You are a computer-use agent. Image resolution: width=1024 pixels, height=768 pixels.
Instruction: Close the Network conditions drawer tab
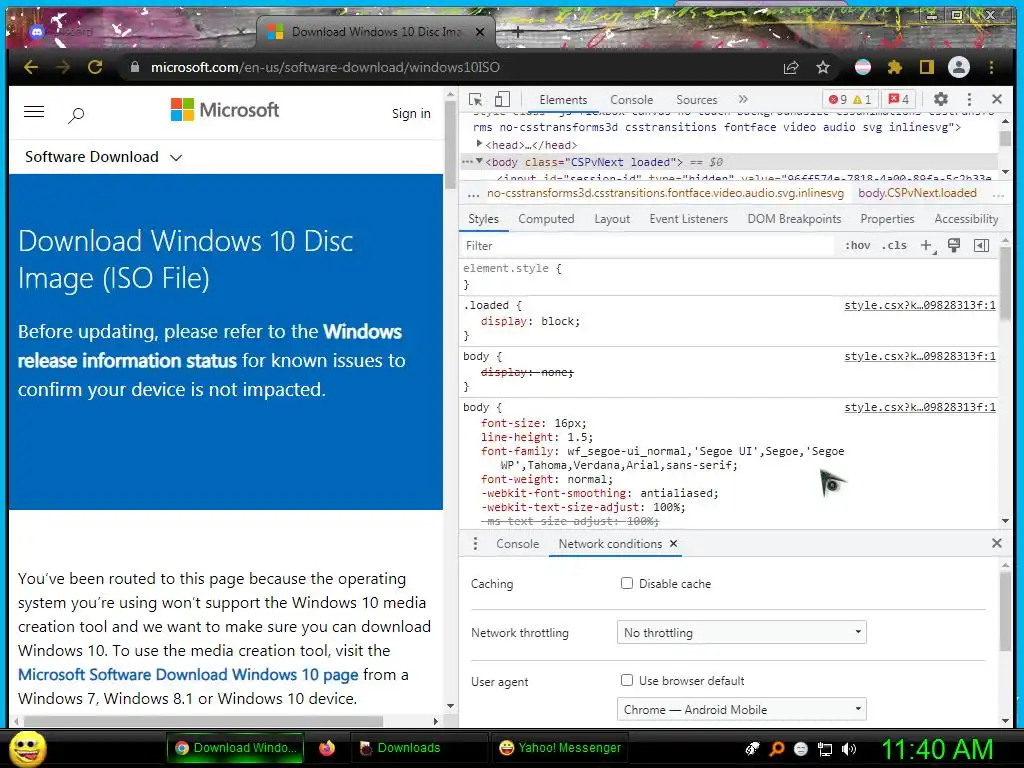point(673,543)
